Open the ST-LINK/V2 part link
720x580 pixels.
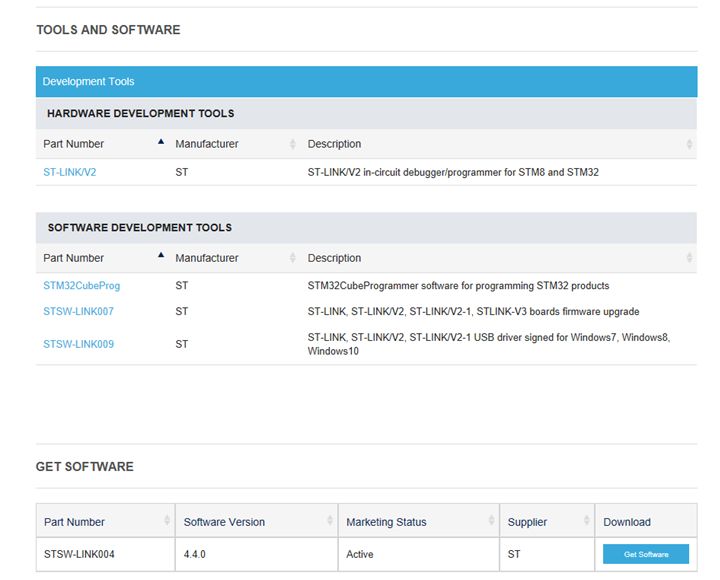70,172
